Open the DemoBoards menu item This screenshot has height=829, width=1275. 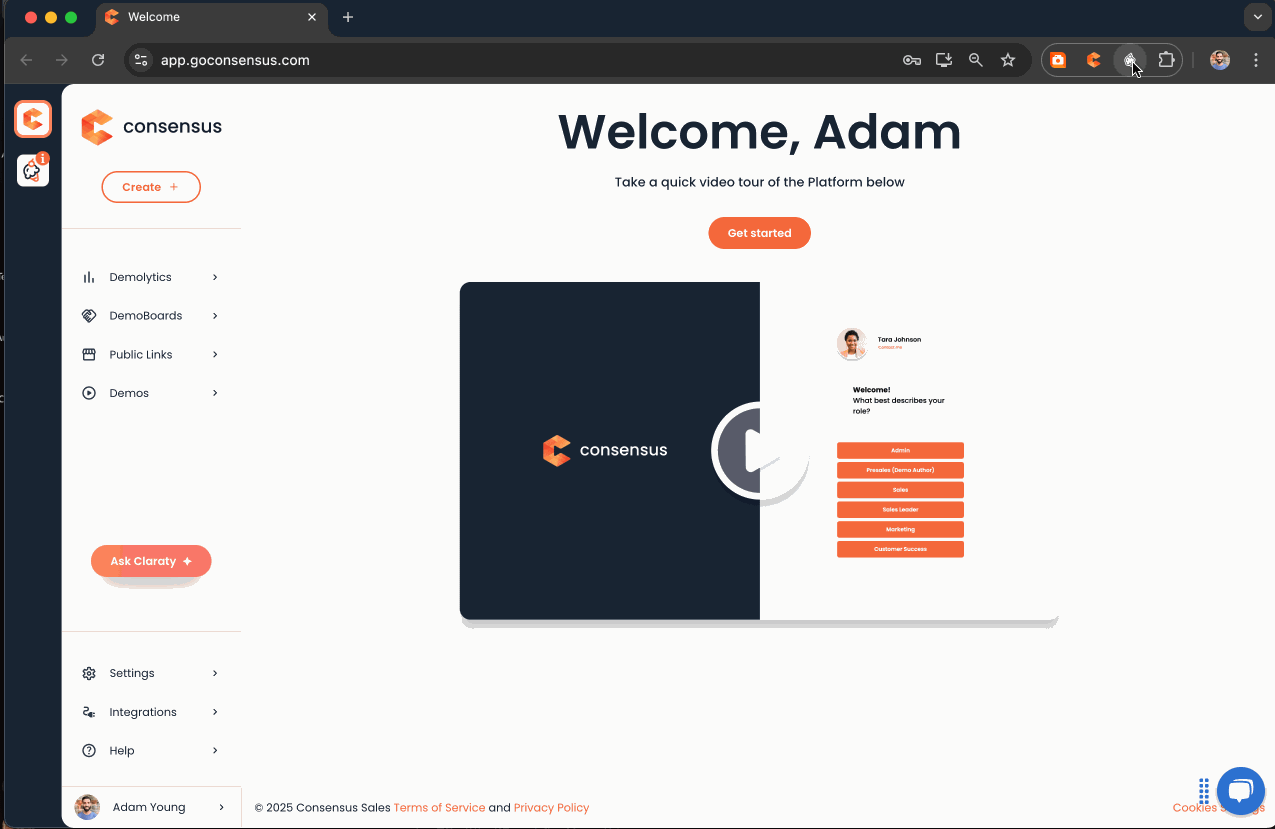point(151,316)
